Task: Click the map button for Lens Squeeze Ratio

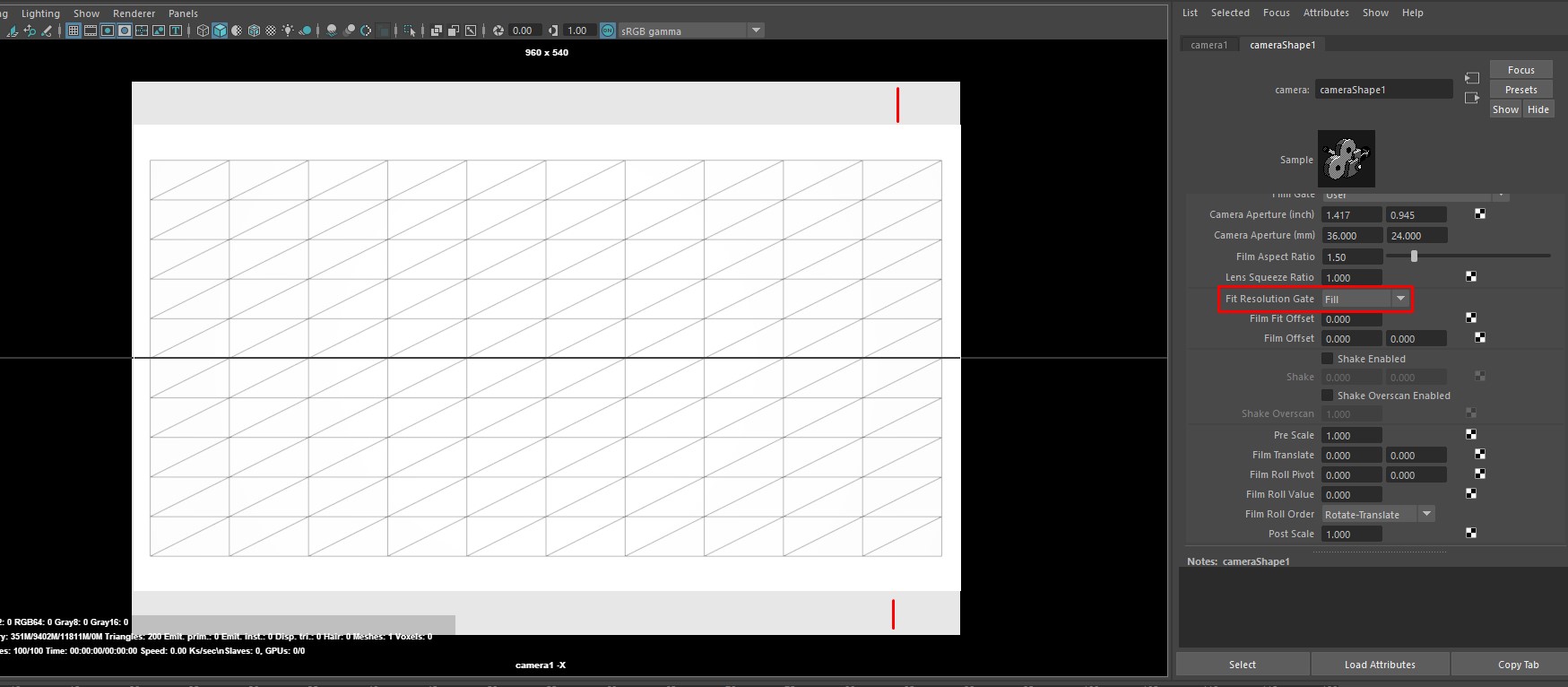Action: (x=1470, y=277)
